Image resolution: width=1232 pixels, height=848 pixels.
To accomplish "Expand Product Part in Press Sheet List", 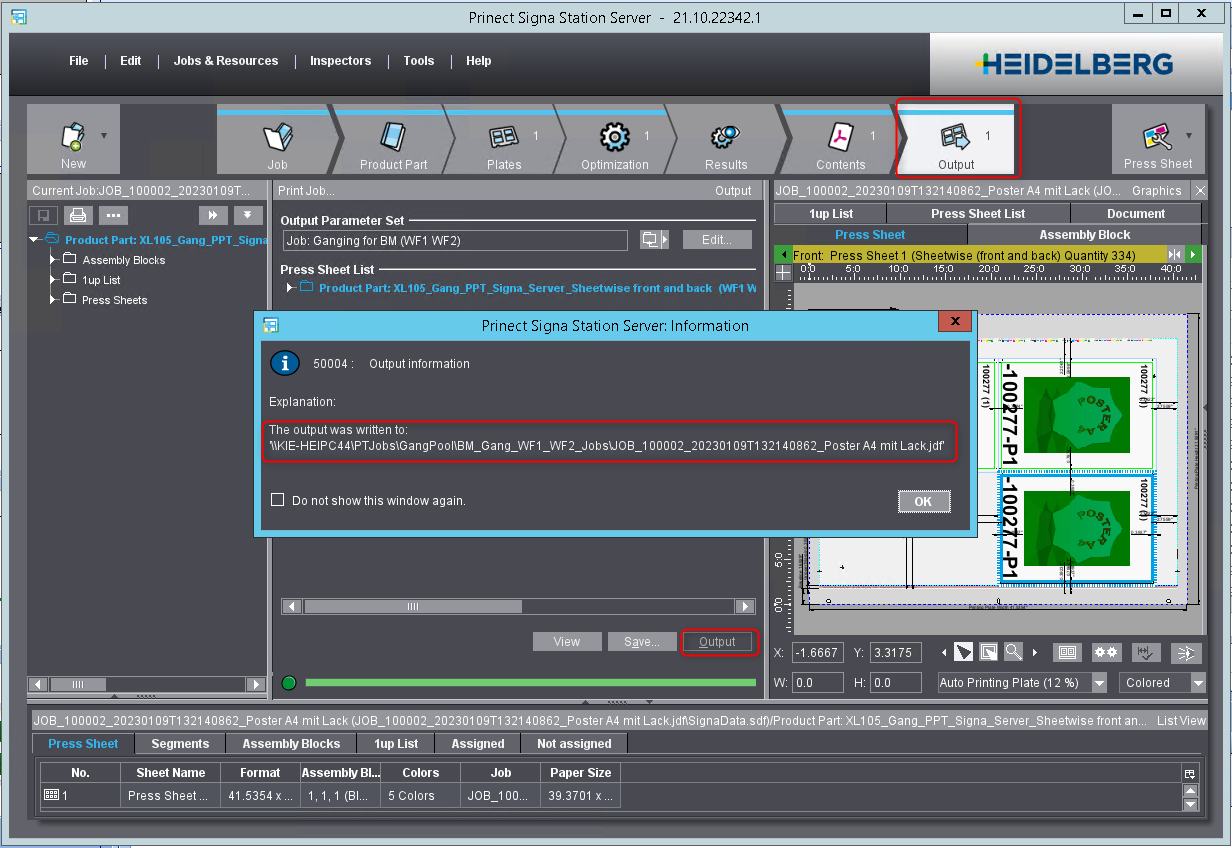I will [x=291, y=288].
